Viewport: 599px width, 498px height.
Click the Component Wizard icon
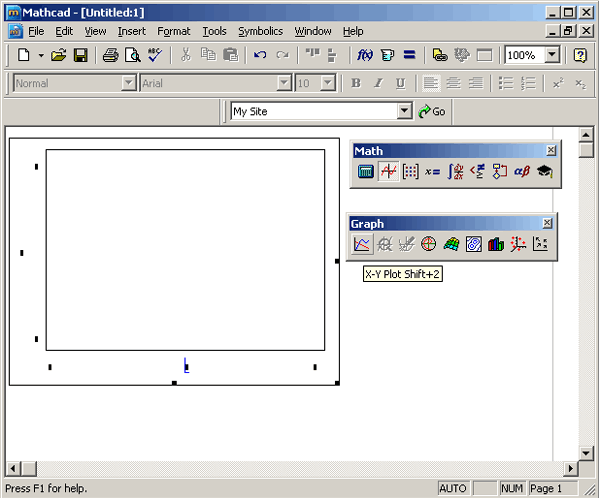462,55
